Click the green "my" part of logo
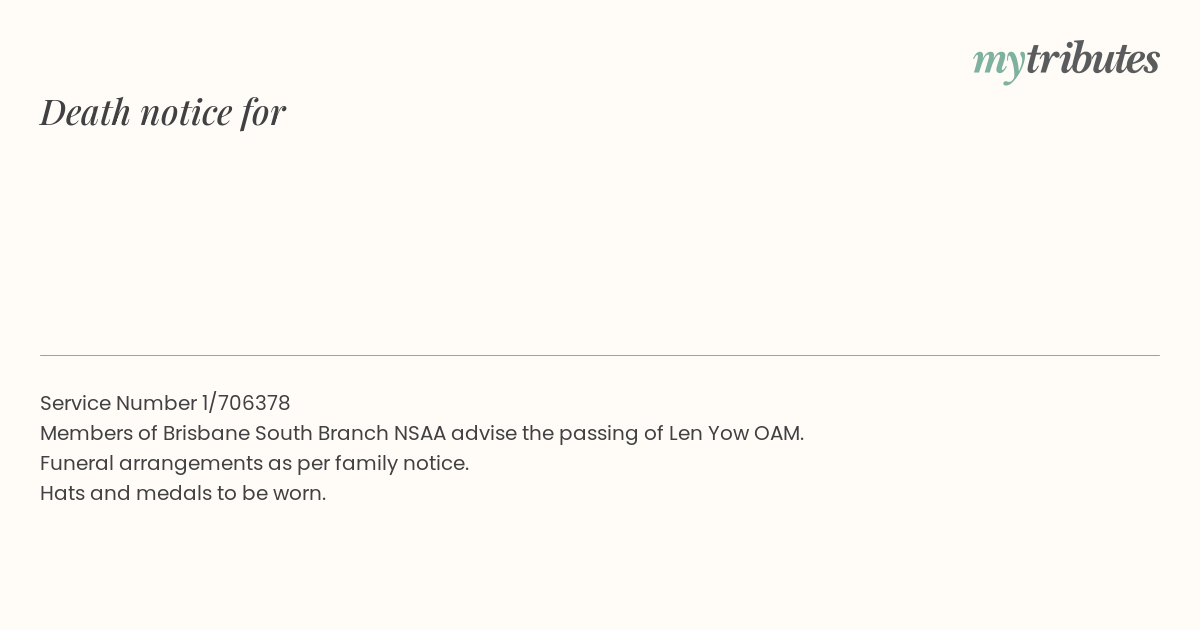Image resolution: width=1200 pixels, height=630 pixels. (x=998, y=61)
